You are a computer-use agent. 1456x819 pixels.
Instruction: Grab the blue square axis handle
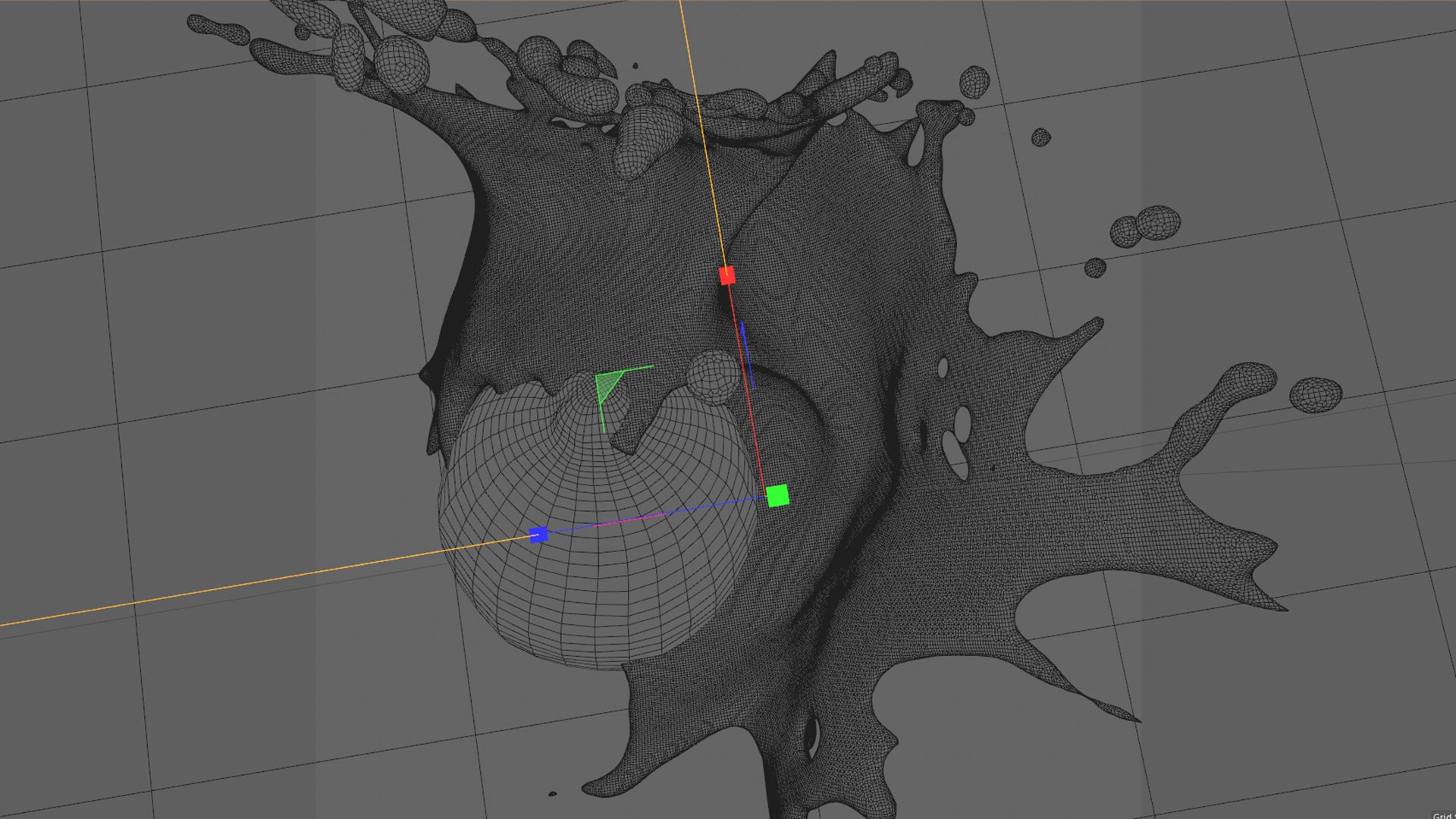point(538,535)
